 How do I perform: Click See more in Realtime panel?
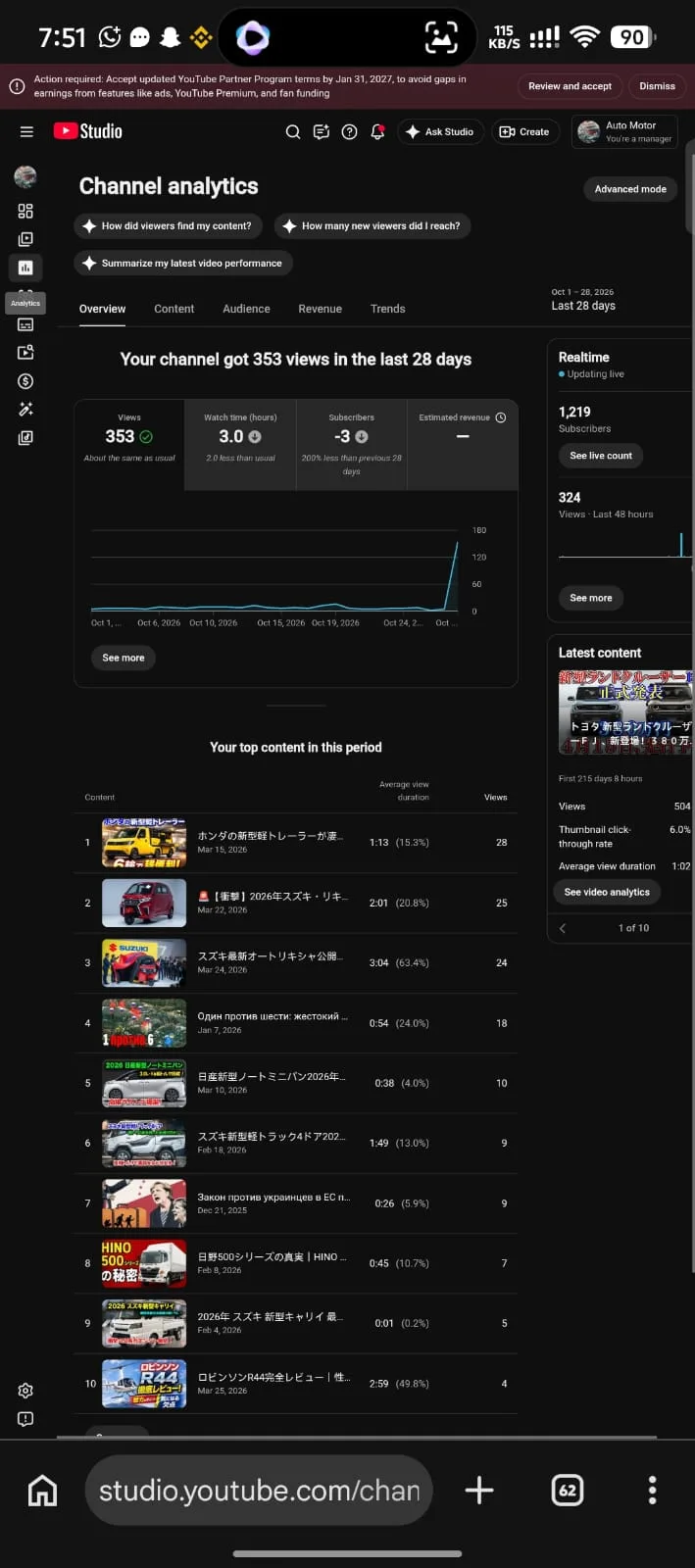coord(591,598)
